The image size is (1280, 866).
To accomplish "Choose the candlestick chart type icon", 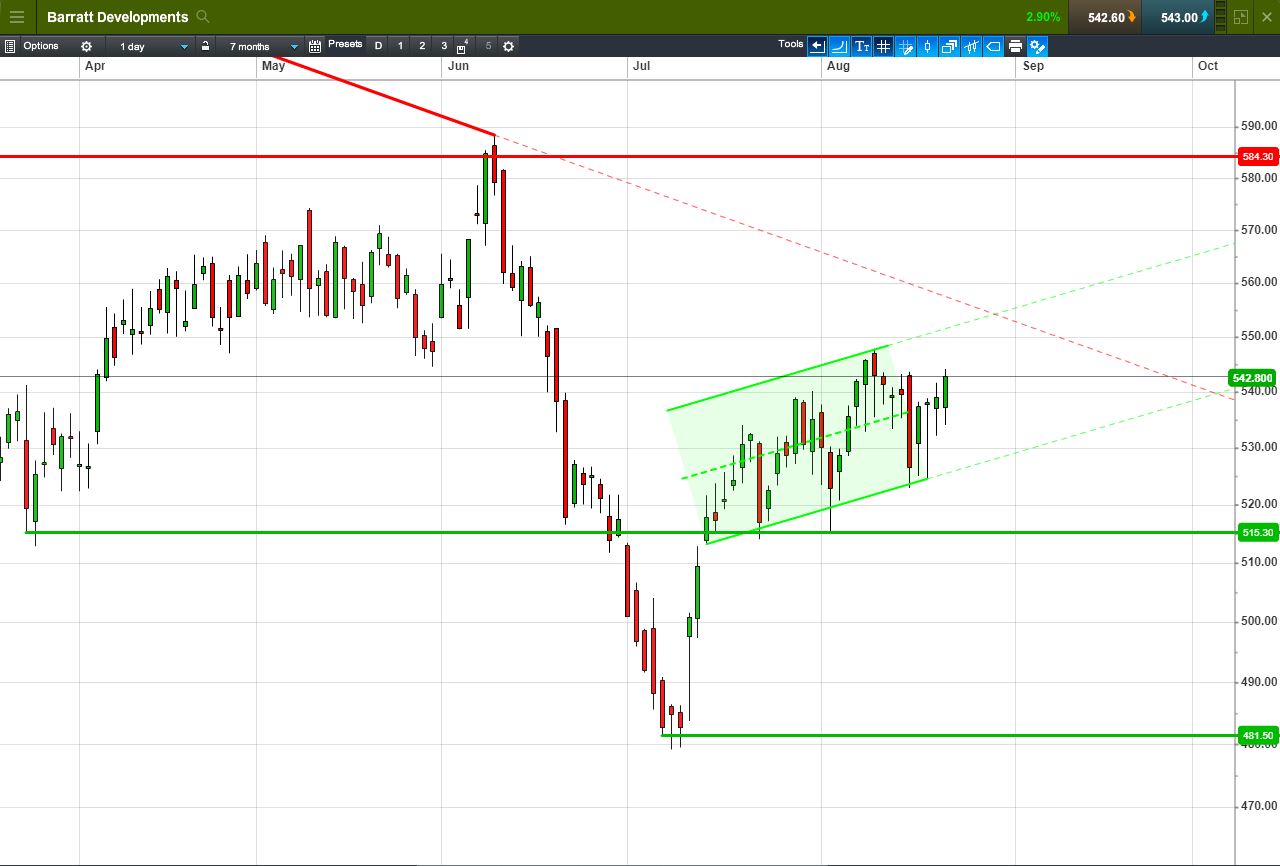I will (x=927, y=46).
